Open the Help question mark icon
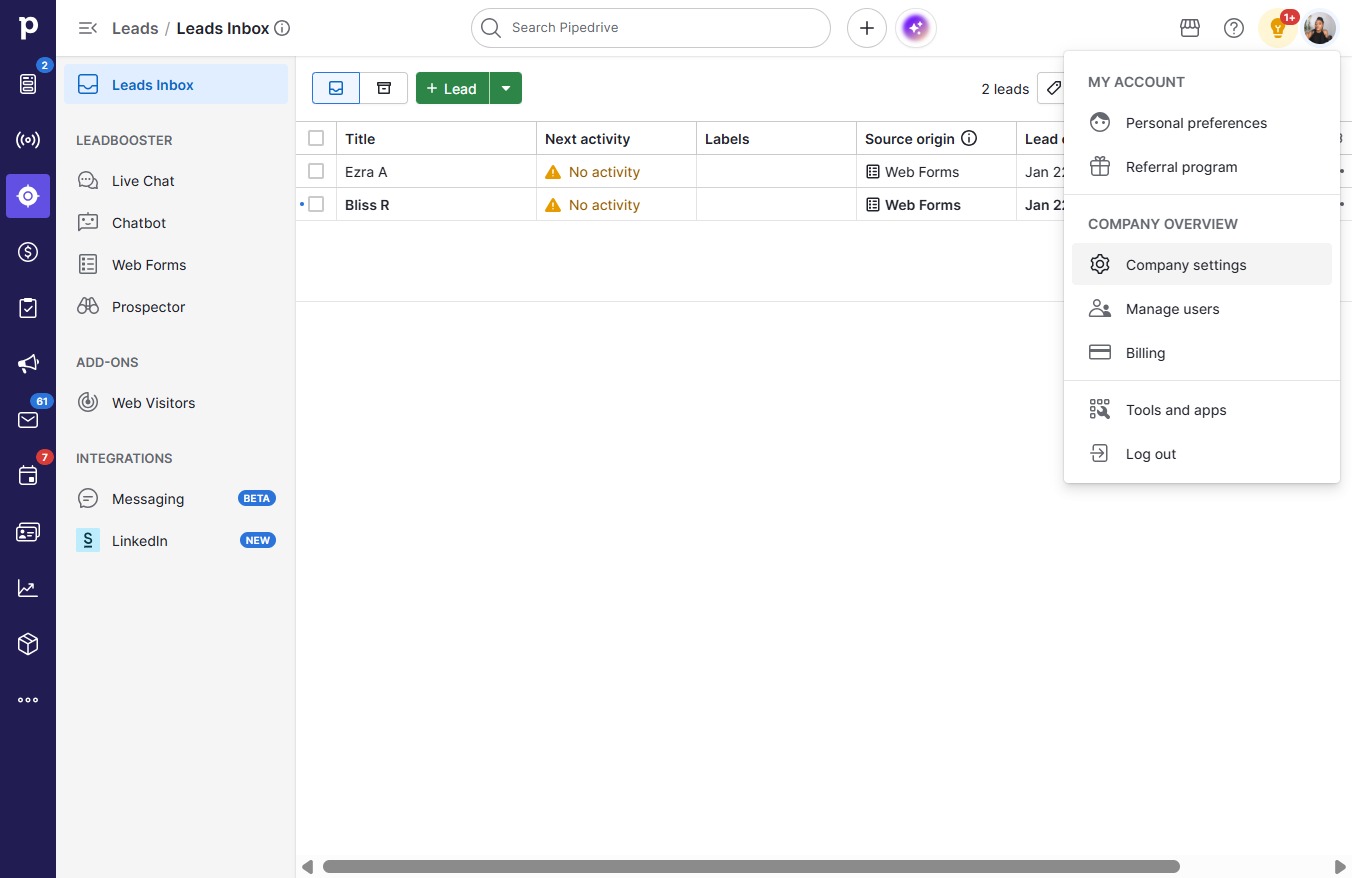Image resolution: width=1352 pixels, height=878 pixels. (1234, 28)
